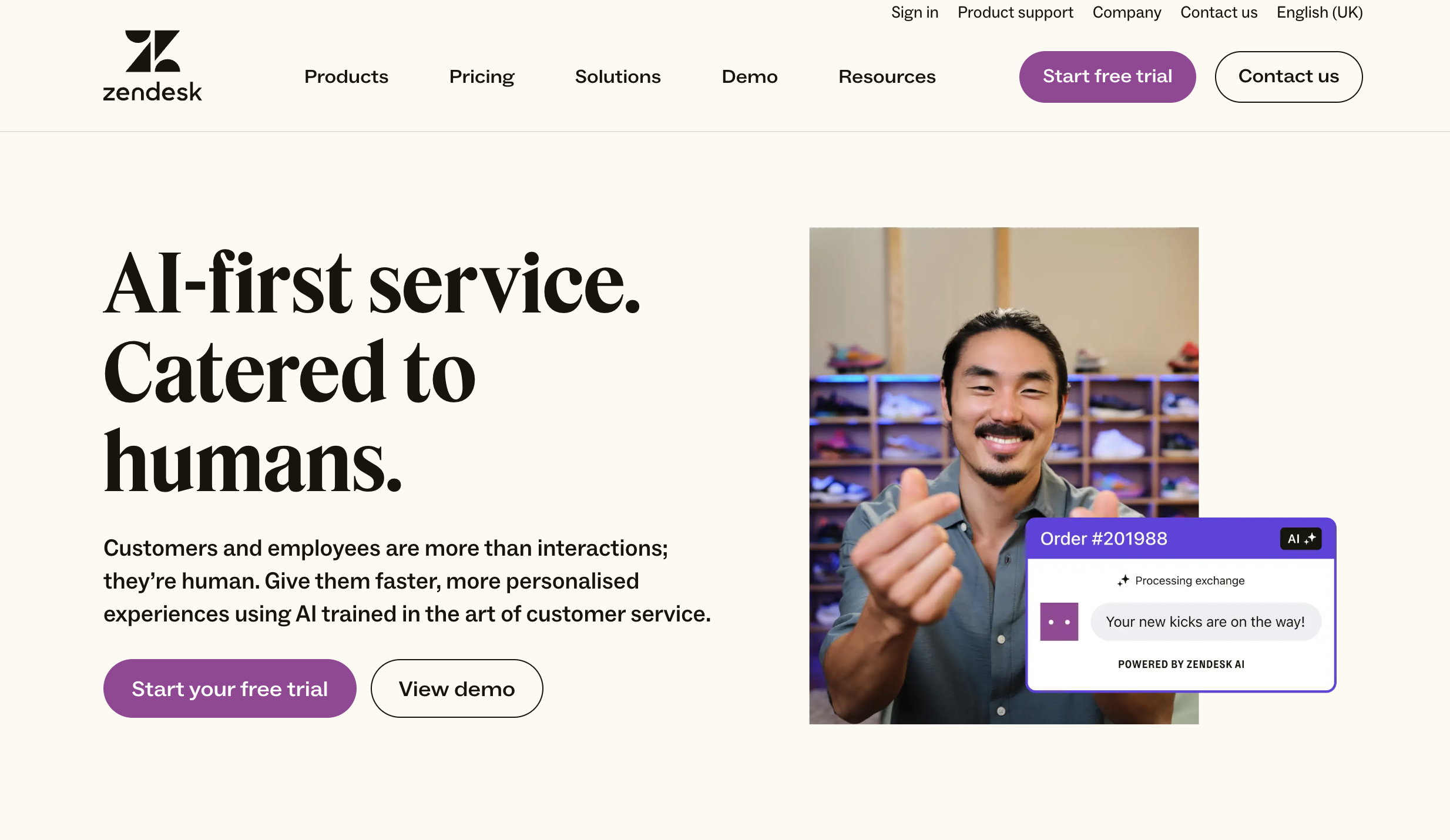Screen dimensions: 1450x840
Task: Click the Company navigation link
Action: pos(1127,12)
